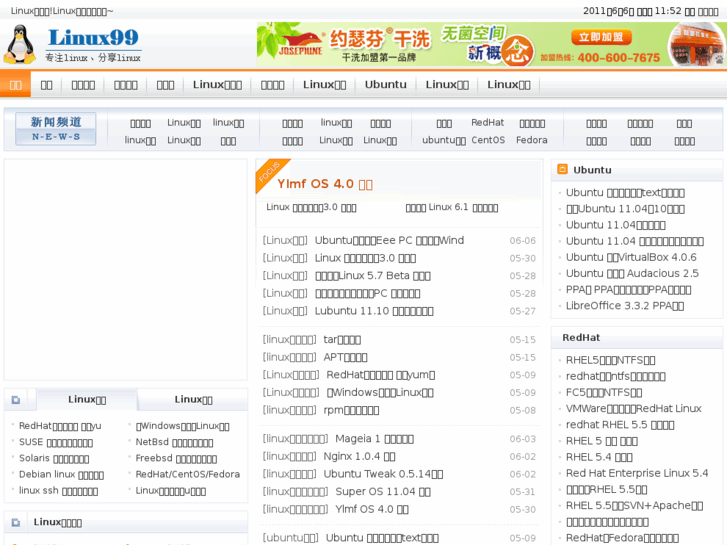Open the rpm article dated 05-08
Image resolution: width=727 pixels, height=545 pixels.
[351, 410]
